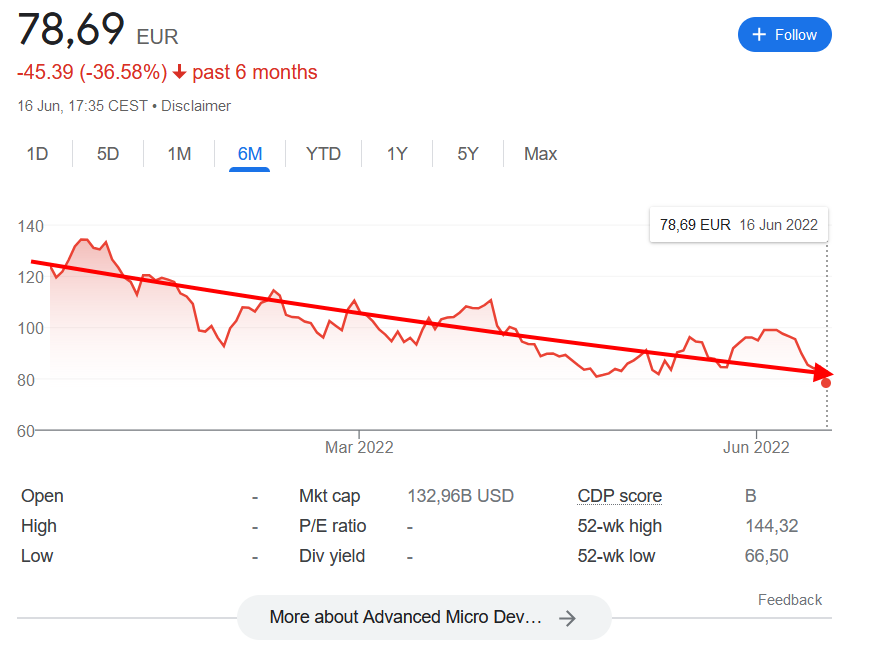Switch chart to YTD range
This screenshot has height=664, width=876.
point(323,154)
